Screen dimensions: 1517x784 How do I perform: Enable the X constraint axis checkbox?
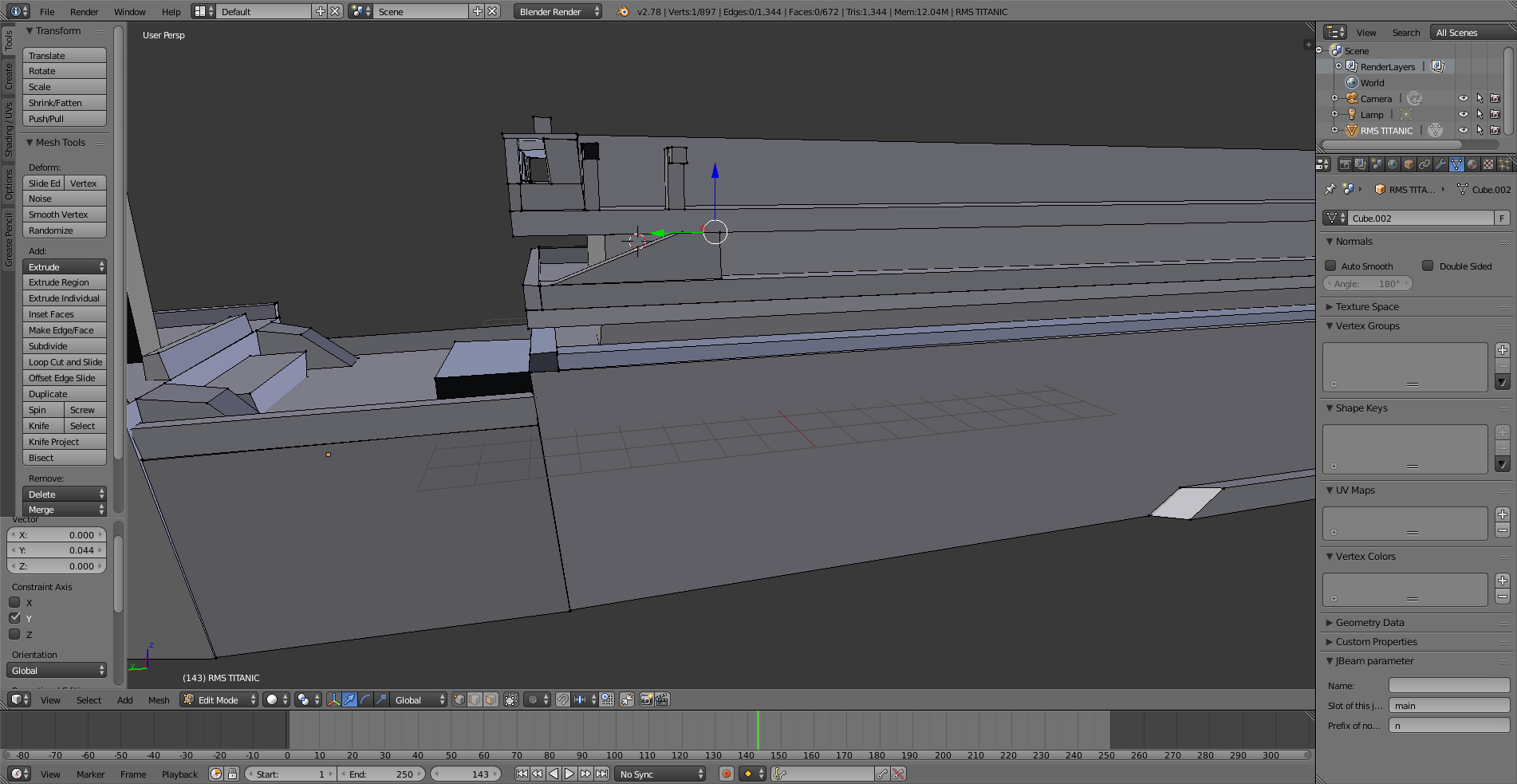[14, 602]
